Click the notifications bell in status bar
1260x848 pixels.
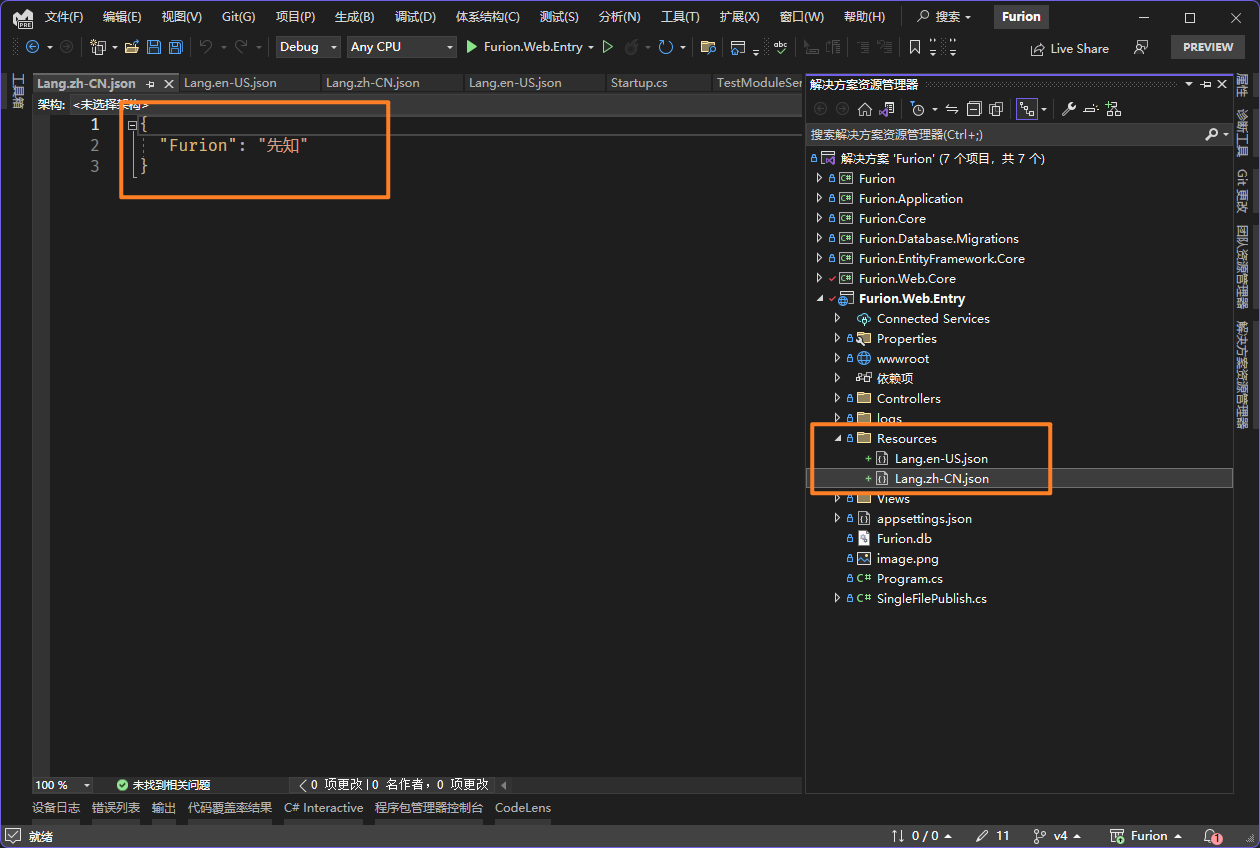(x=1212, y=836)
